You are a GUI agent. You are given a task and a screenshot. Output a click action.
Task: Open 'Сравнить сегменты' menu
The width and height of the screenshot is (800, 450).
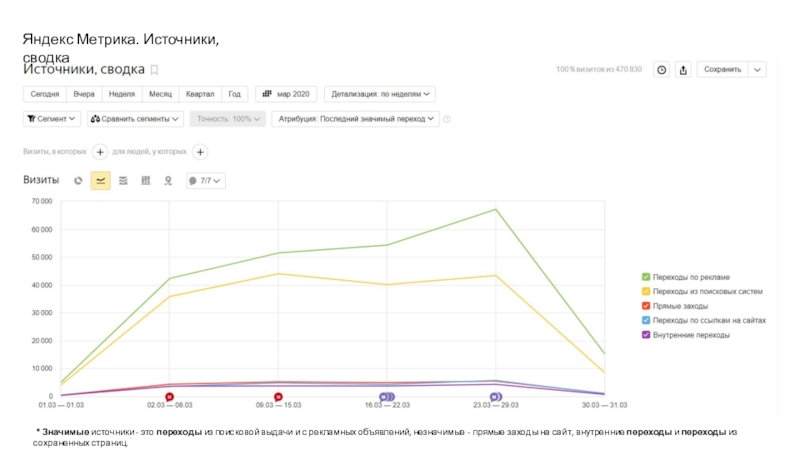[x=135, y=119]
